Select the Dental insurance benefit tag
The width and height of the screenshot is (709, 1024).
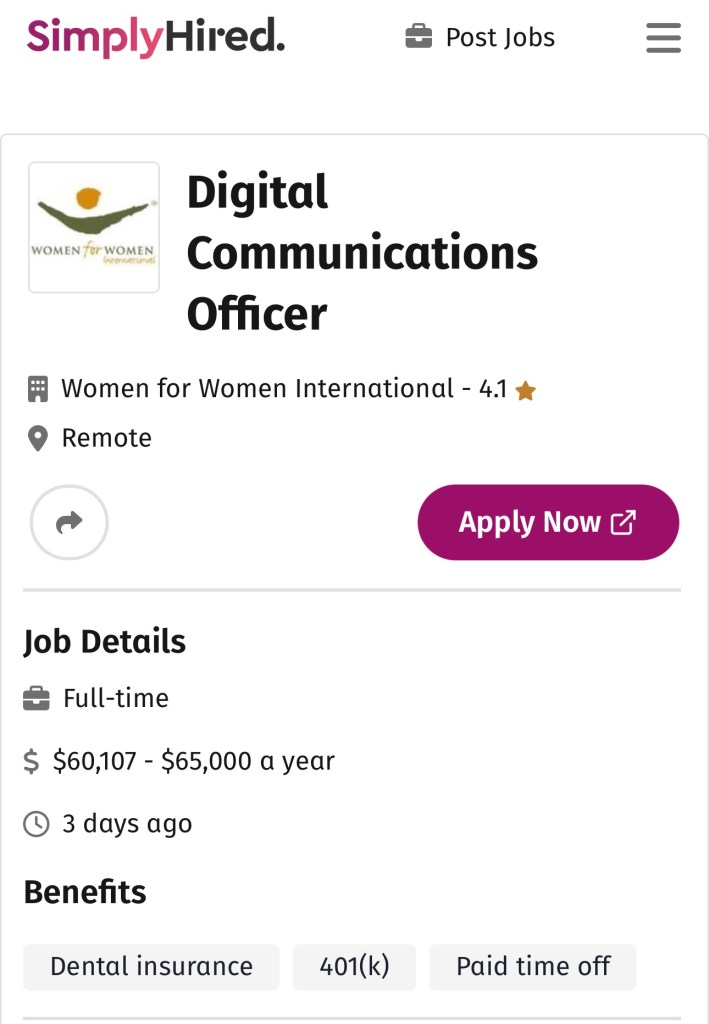pyautogui.click(x=151, y=967)
